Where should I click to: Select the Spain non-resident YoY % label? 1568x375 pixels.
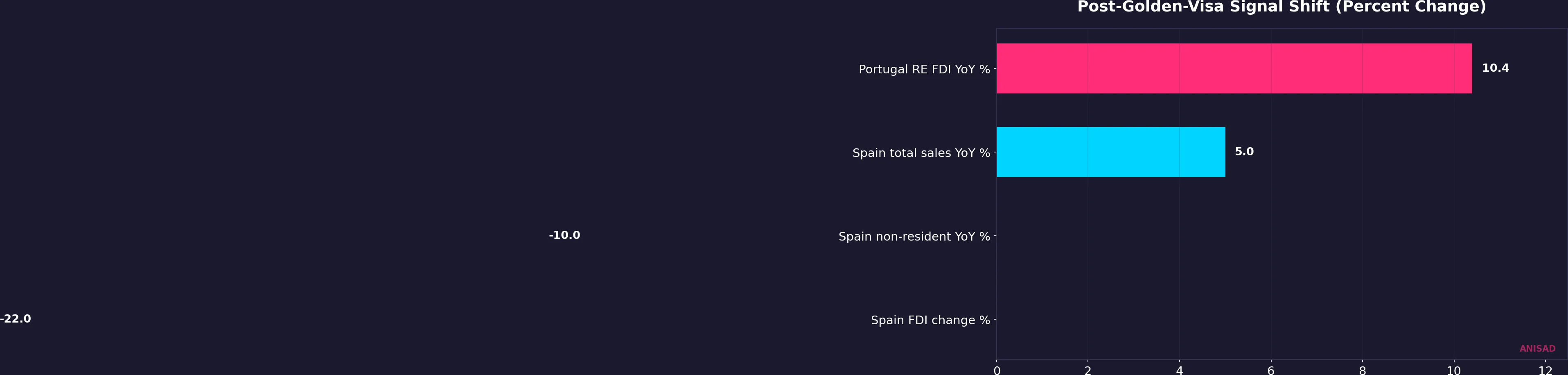[914, 236]
